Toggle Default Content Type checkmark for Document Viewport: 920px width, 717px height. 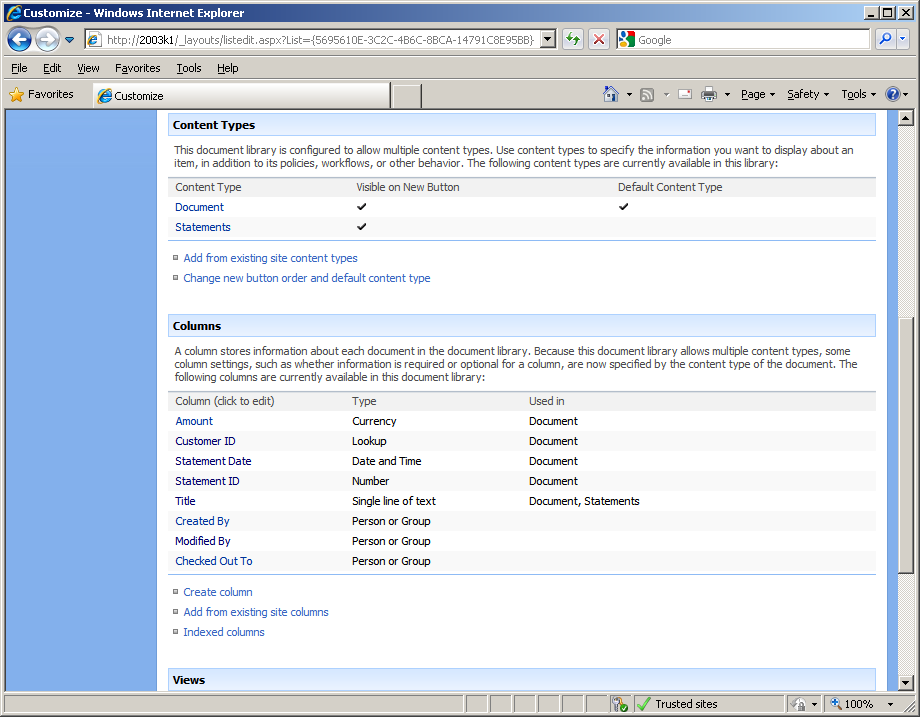coord(623,207)
